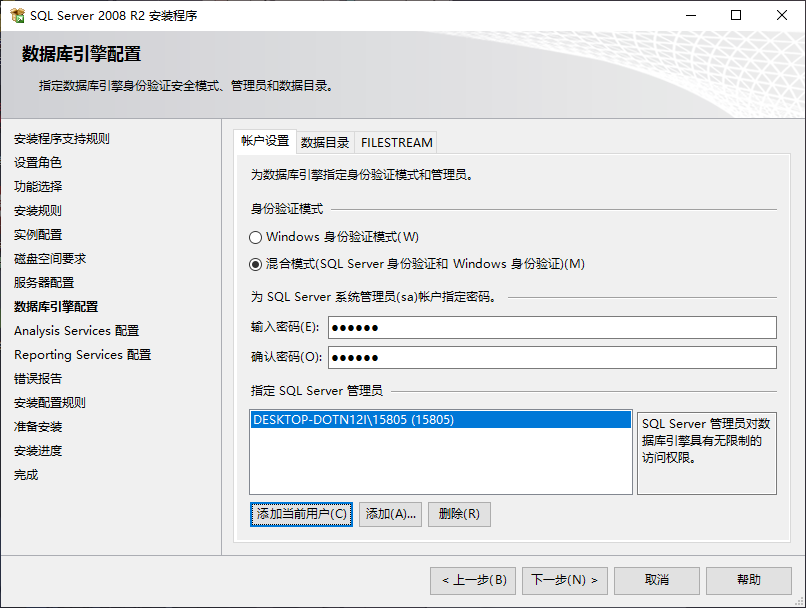806x608 pixels.
Task: Select DESKTOP-DOTN12I\15805 administrator entry
Action: (441, 419)
